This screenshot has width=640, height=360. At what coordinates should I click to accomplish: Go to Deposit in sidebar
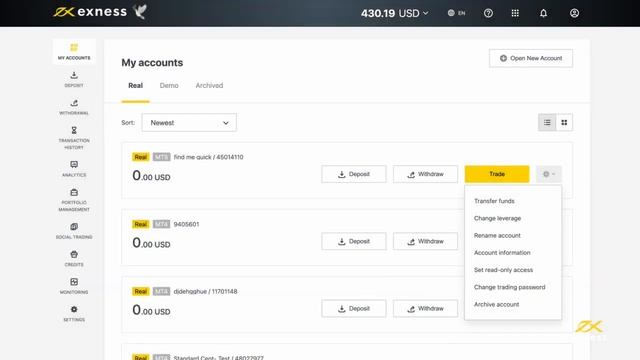click(74, 79)
